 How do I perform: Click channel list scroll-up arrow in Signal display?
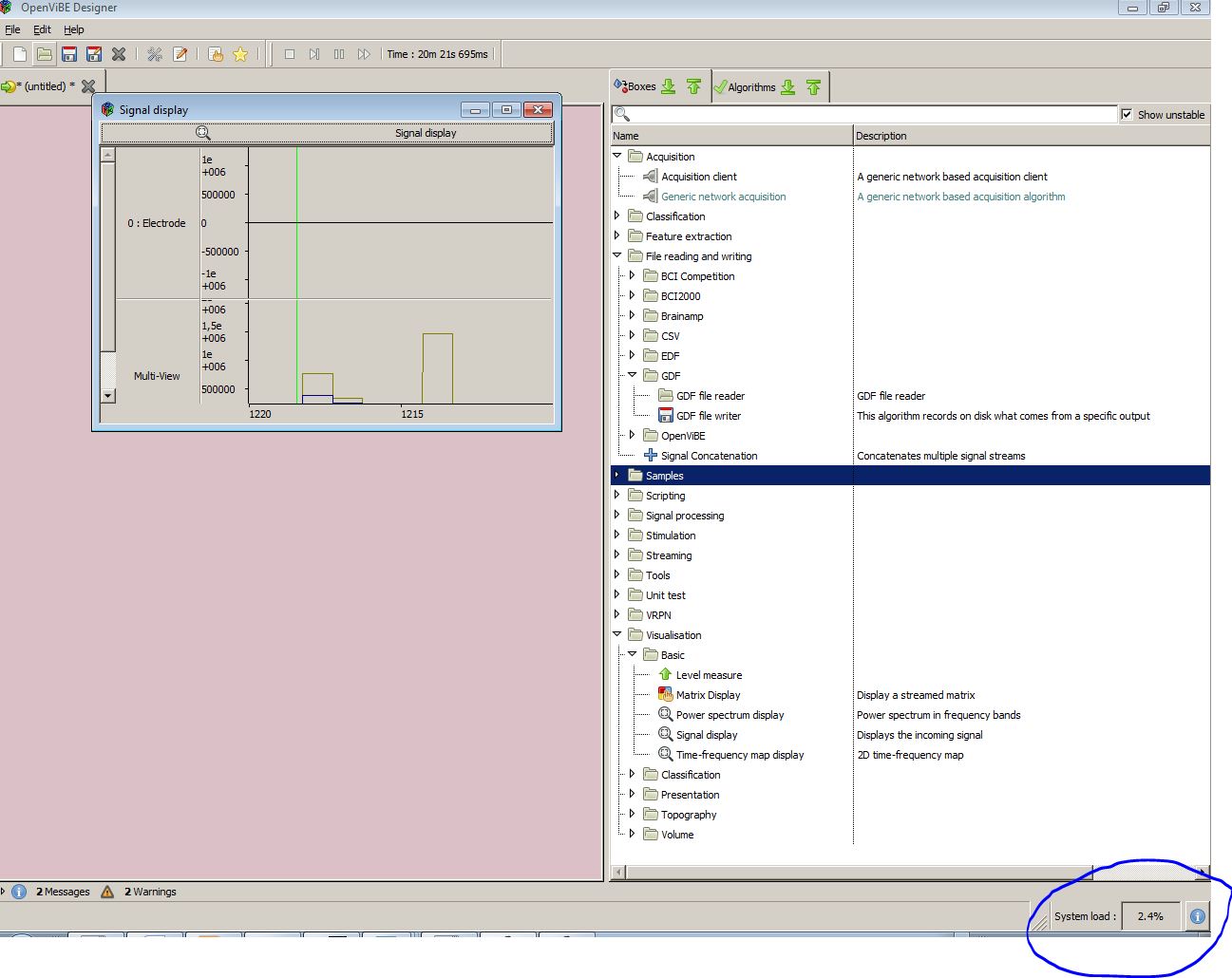107,155
